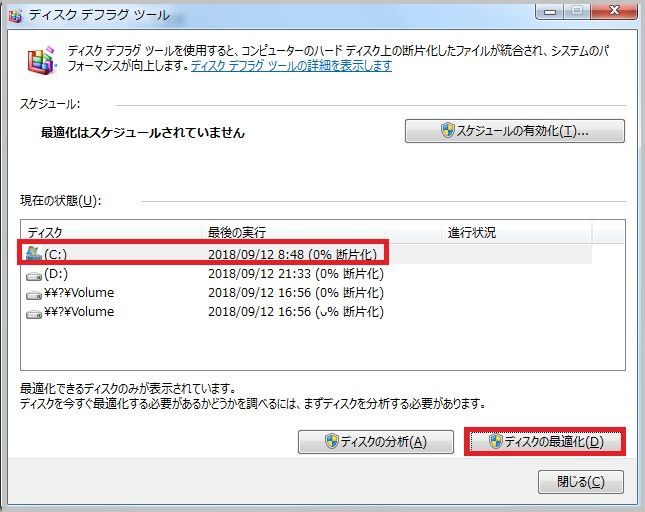Screen dimensions: 645x512
Task: Click 2018/09/12 8:48 last run value
Action: (x=292, y=255)
